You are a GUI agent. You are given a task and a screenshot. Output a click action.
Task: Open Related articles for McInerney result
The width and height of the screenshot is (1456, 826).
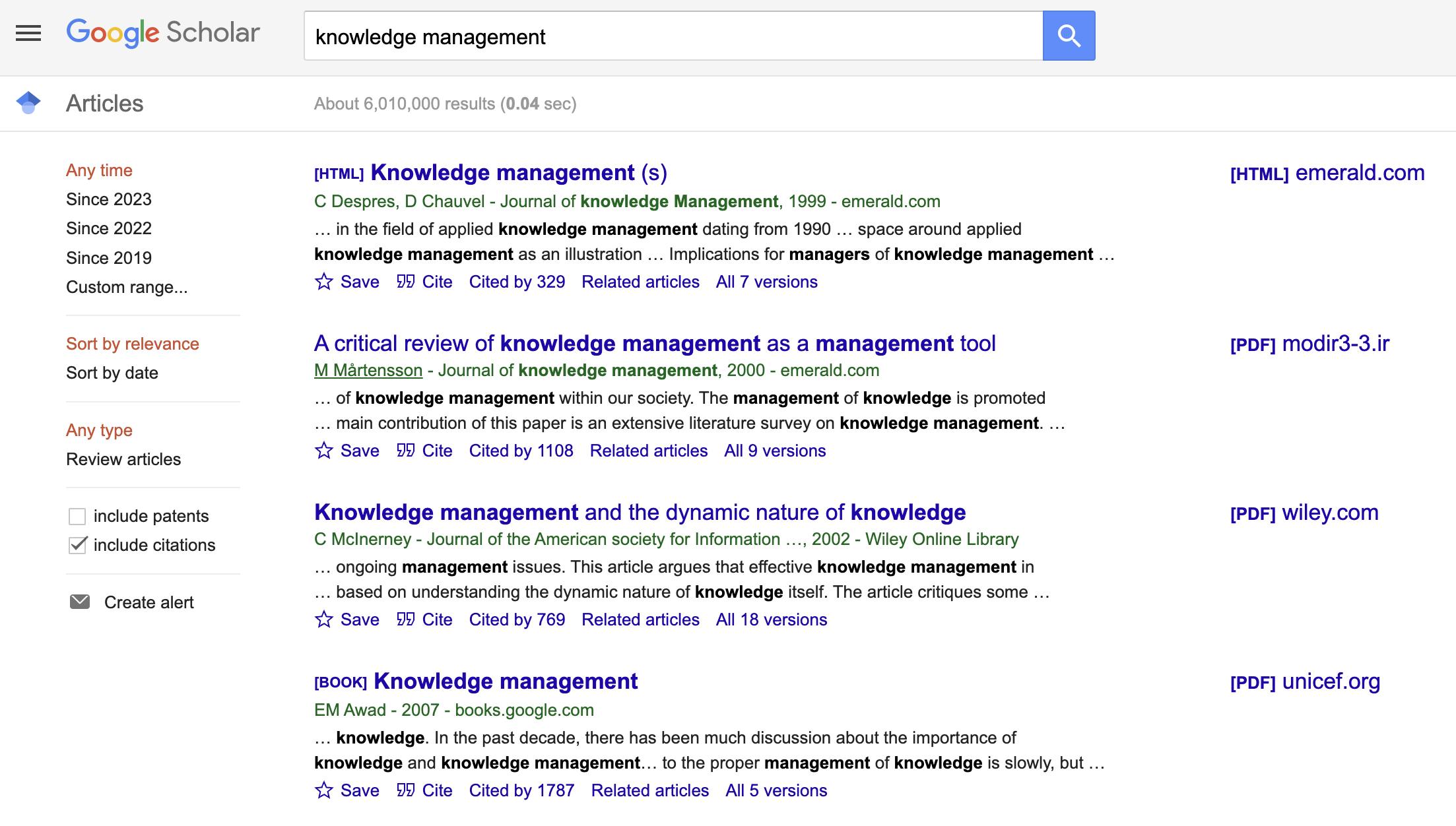tap(640, 619)
